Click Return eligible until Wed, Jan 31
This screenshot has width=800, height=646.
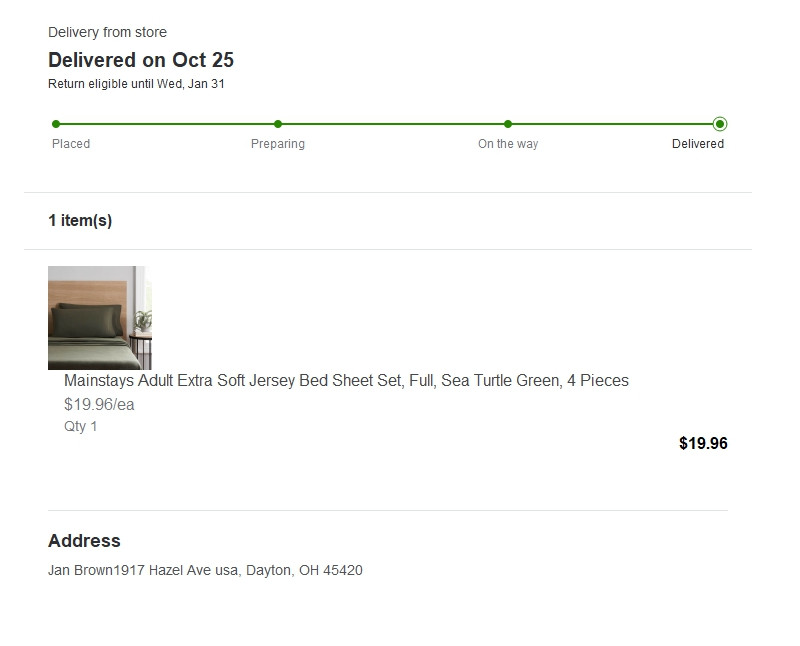(136, 84)
